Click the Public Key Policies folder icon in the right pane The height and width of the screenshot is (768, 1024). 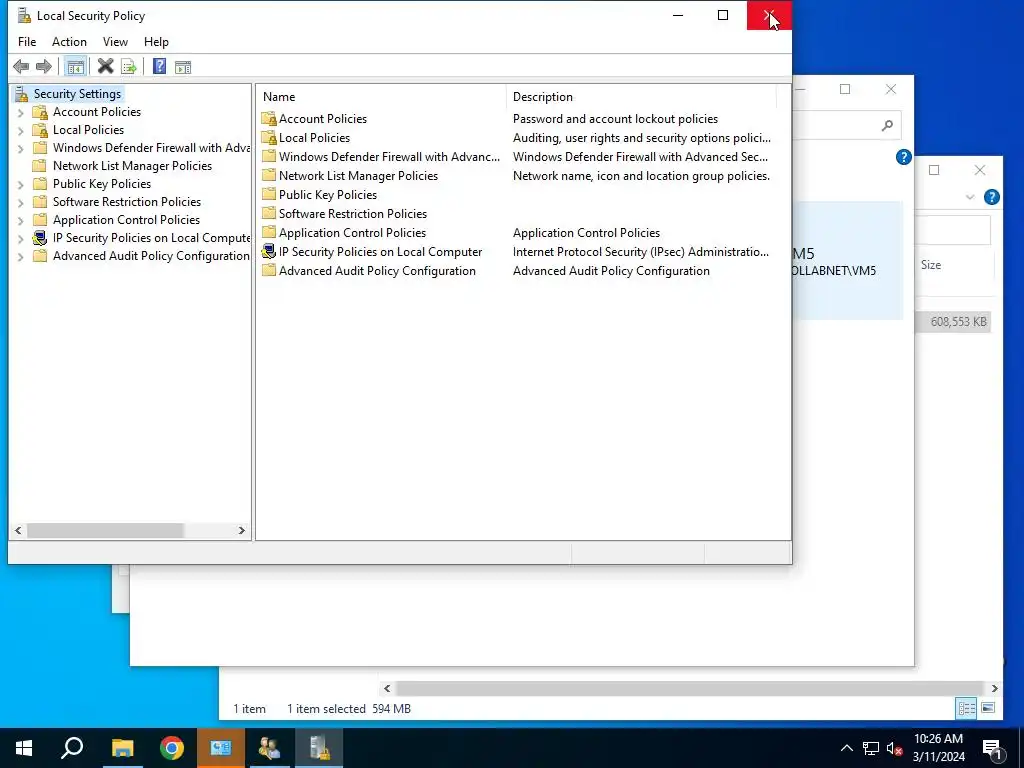tap(268, 194)
